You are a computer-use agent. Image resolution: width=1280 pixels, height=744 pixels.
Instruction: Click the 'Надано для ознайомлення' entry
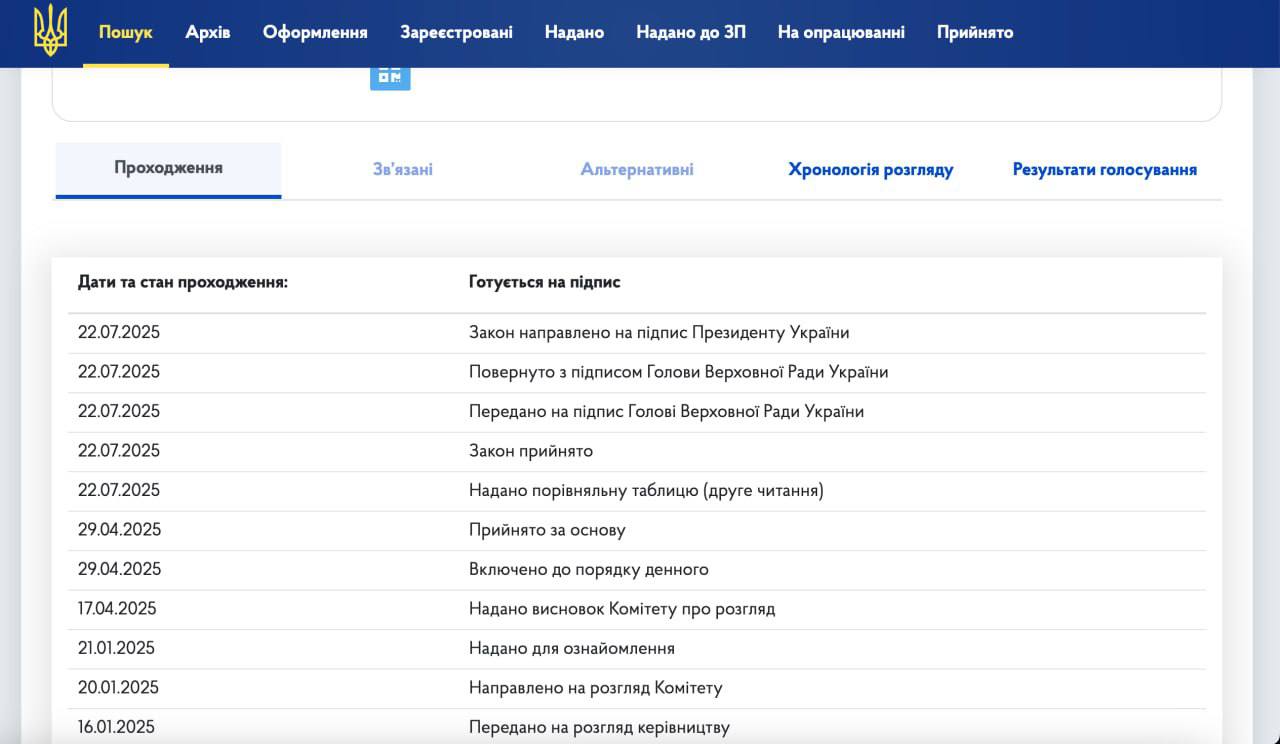tap(572, 648)
